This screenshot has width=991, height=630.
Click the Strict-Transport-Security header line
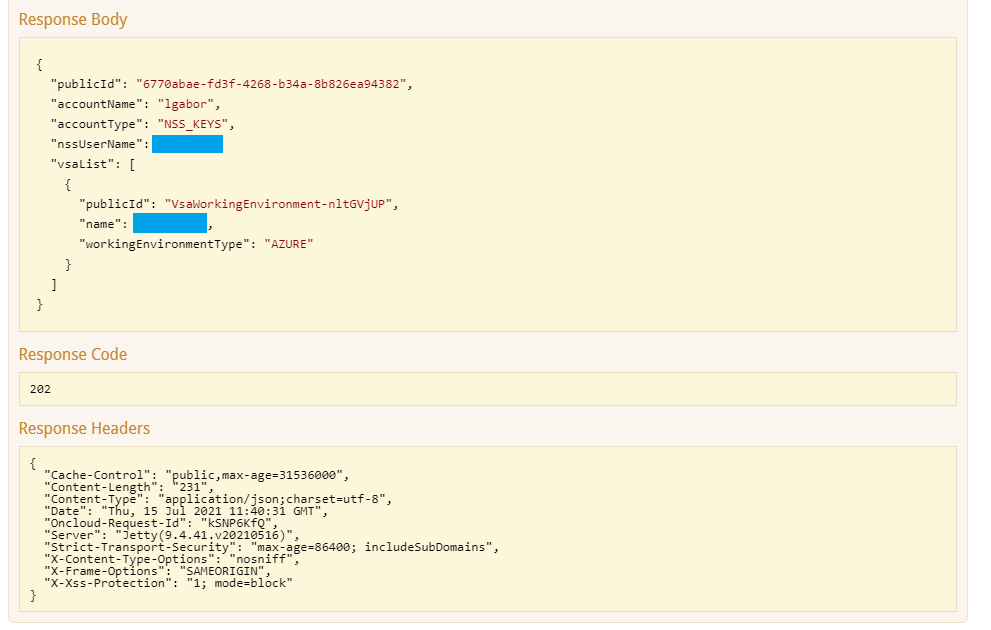272,547
